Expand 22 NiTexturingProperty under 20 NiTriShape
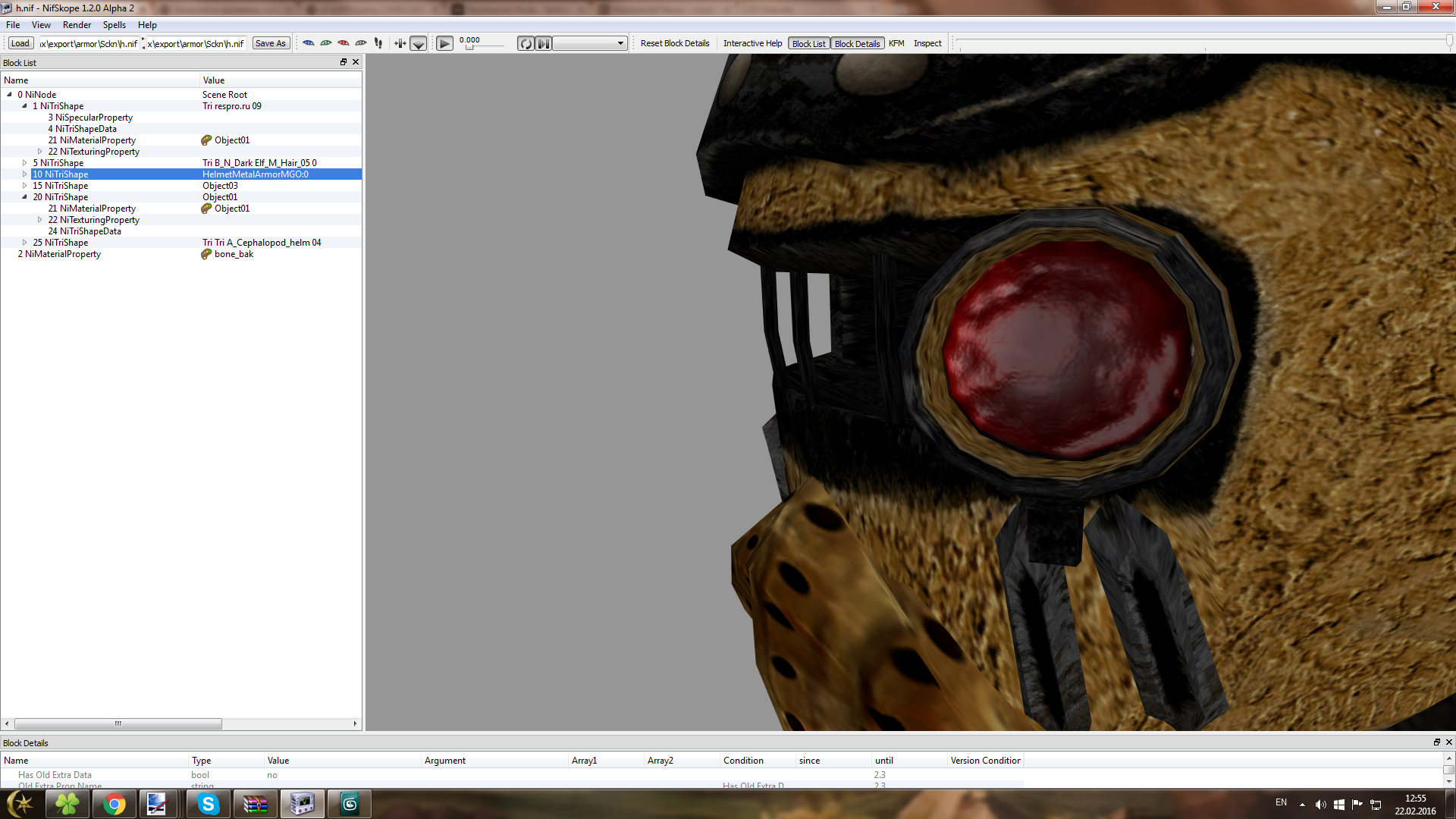 click(39, 220)
